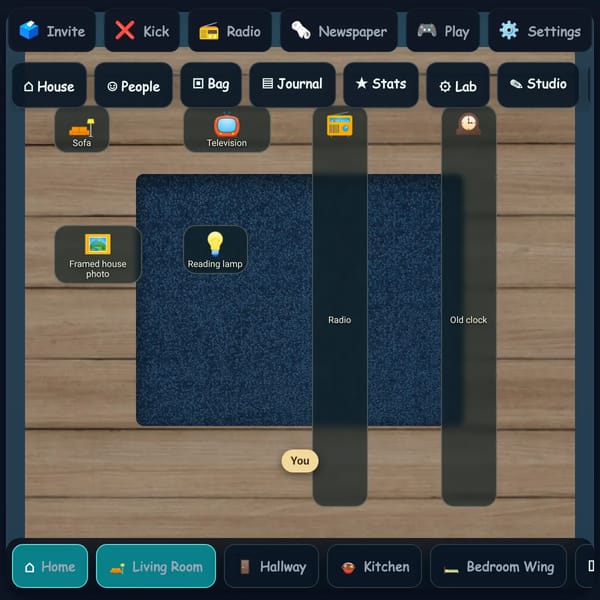Open the Radio button in the top bar
The height and width of the screenshot is (600, 600).
click(230, 31)
